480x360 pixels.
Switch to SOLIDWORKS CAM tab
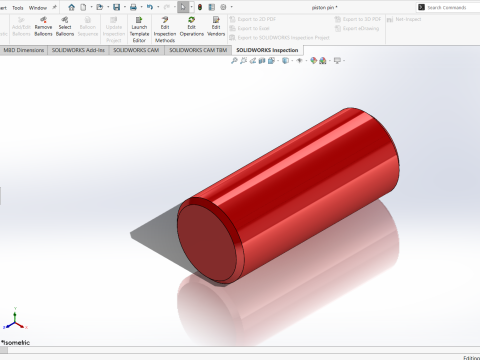pyautogui.click(x=136, y=50)
